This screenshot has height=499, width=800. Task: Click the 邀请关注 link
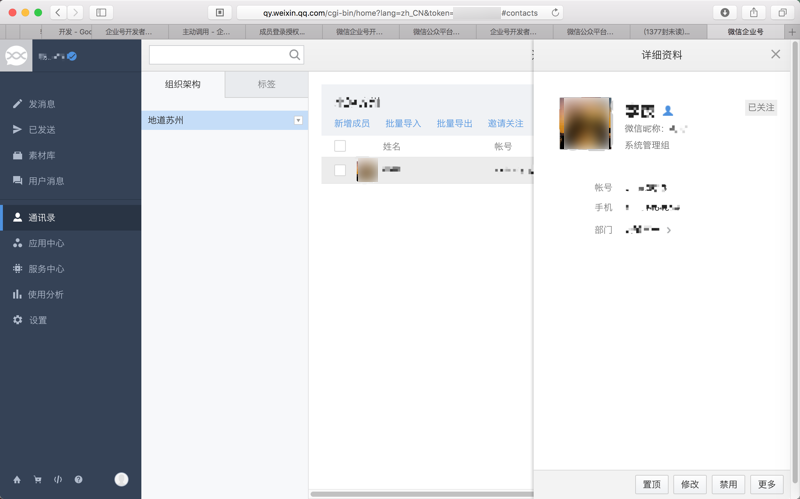coord(505,123)
